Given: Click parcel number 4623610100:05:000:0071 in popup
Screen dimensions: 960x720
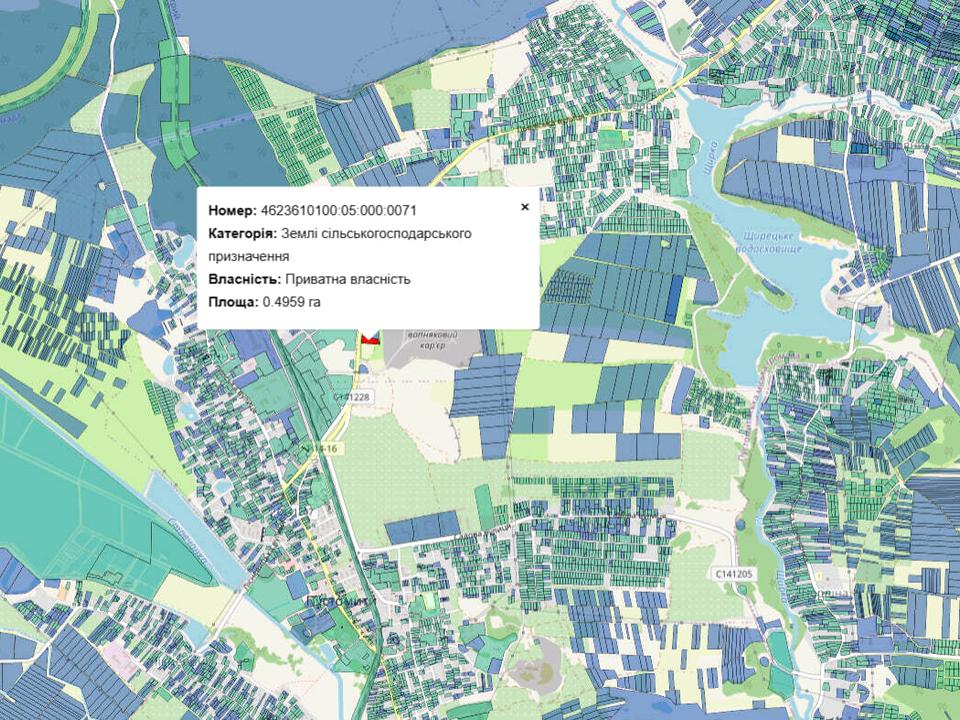Looking at the screenshot, I should 338,210.
